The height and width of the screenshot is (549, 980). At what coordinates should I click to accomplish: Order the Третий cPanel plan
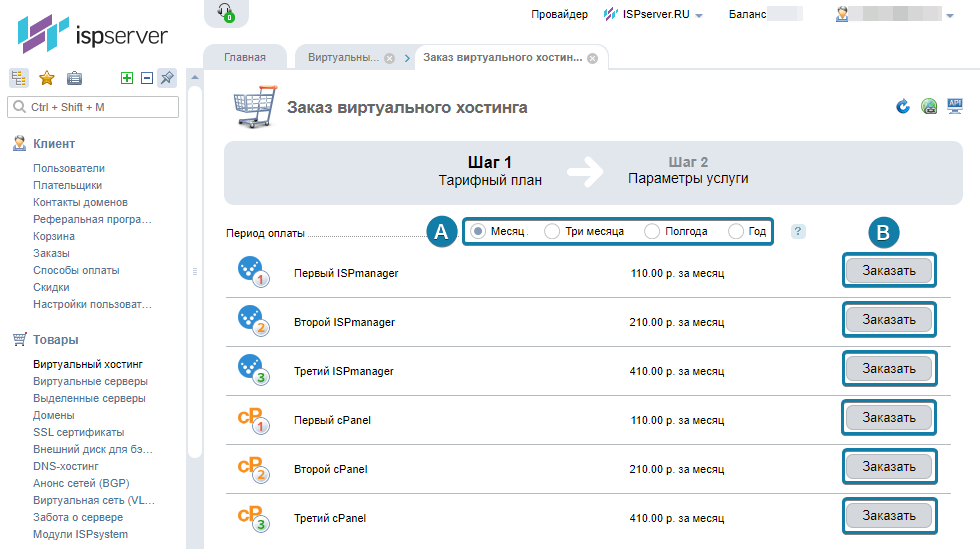(x=889, y=515)
